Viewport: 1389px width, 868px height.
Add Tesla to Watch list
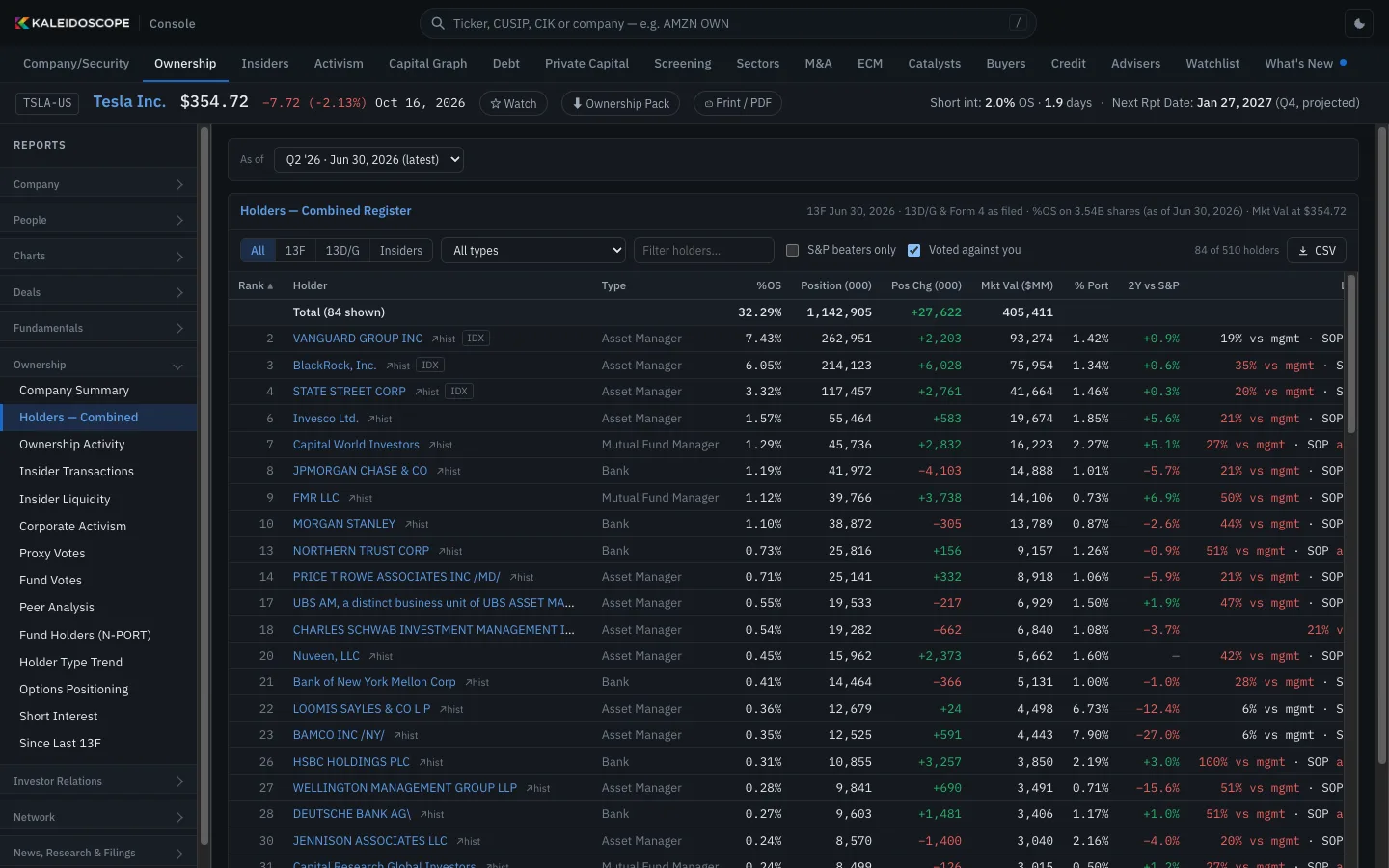pyautogui.click(x=514, y=103)
